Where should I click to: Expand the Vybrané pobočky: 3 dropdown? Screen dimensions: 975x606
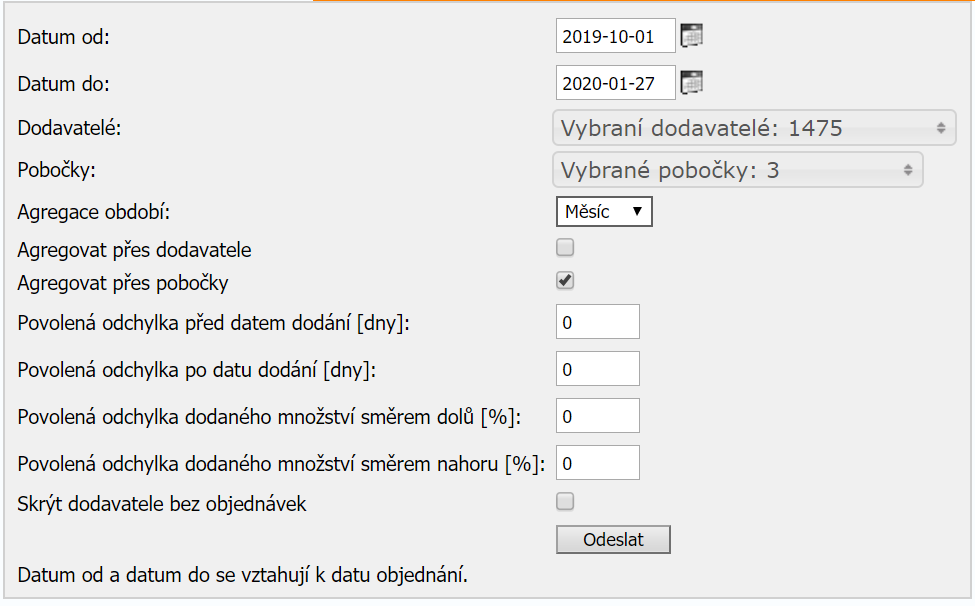tap(737, 170)
